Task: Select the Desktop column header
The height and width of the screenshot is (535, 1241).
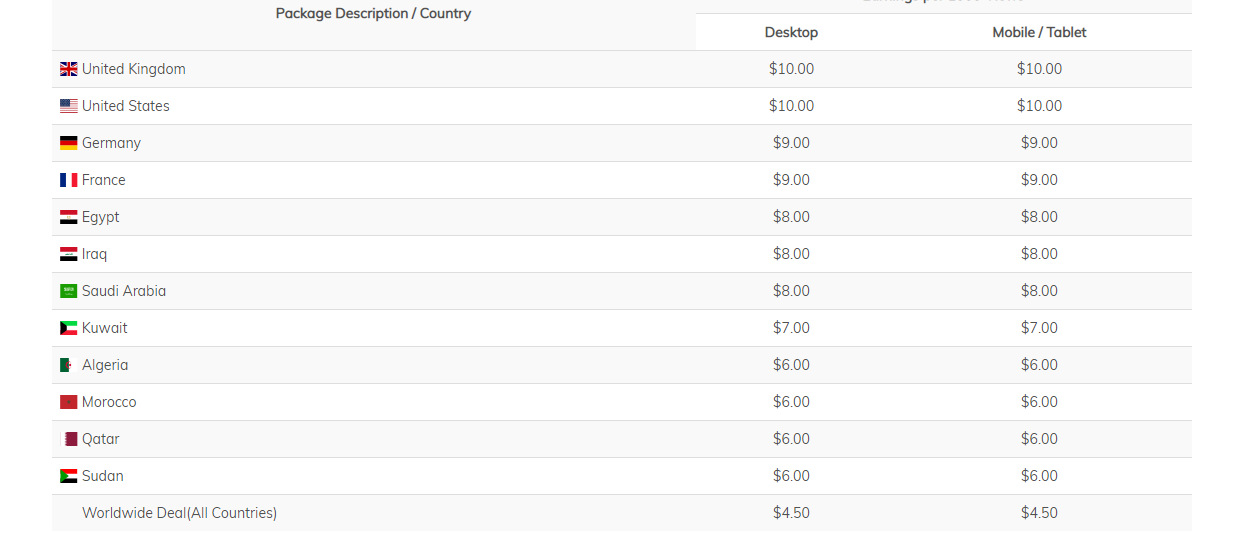Action: click(791, 32)
